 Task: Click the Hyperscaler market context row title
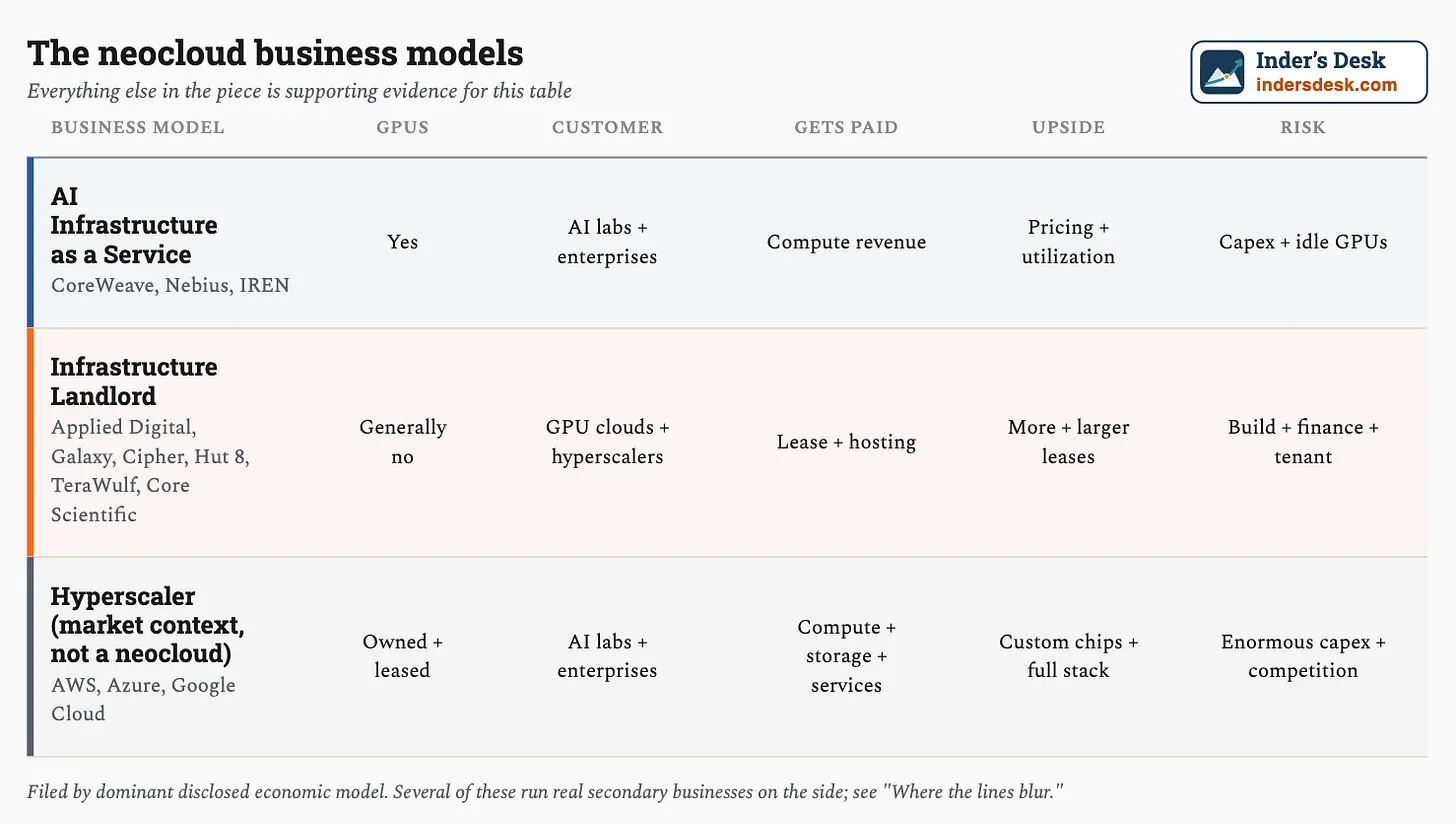point(148,625)
